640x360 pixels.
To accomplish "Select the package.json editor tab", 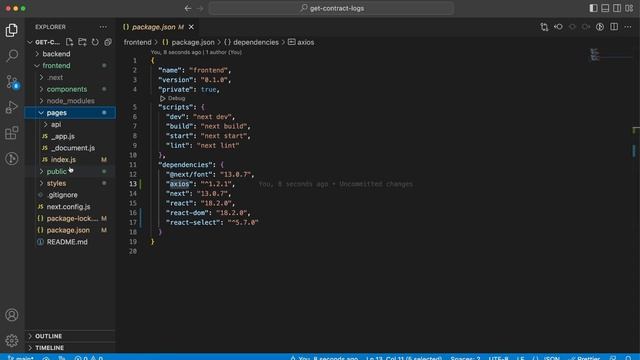I will [x=159, y=27].
